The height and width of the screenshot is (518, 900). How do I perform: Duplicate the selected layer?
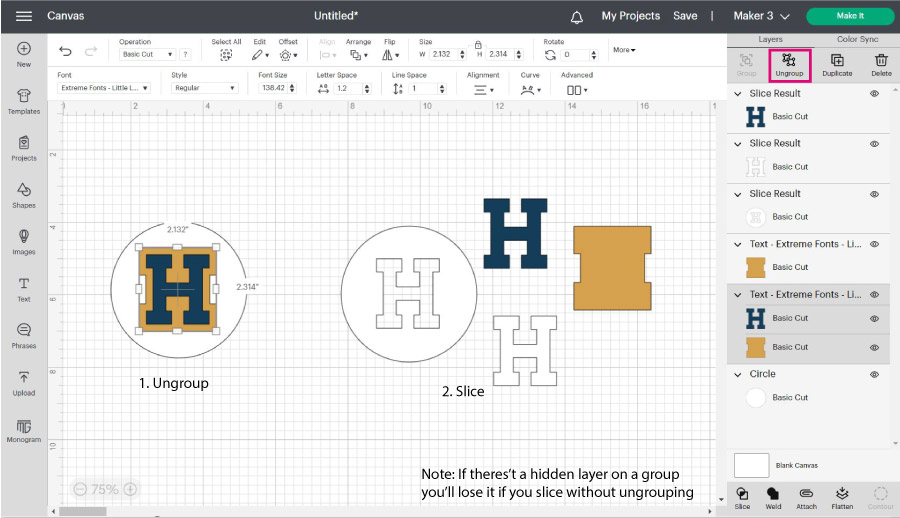click(x=837, y=65)
